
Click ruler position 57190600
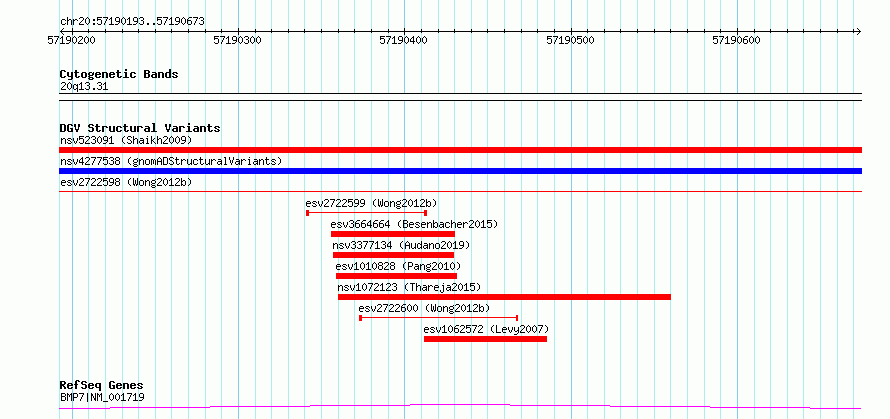(737, 40)
